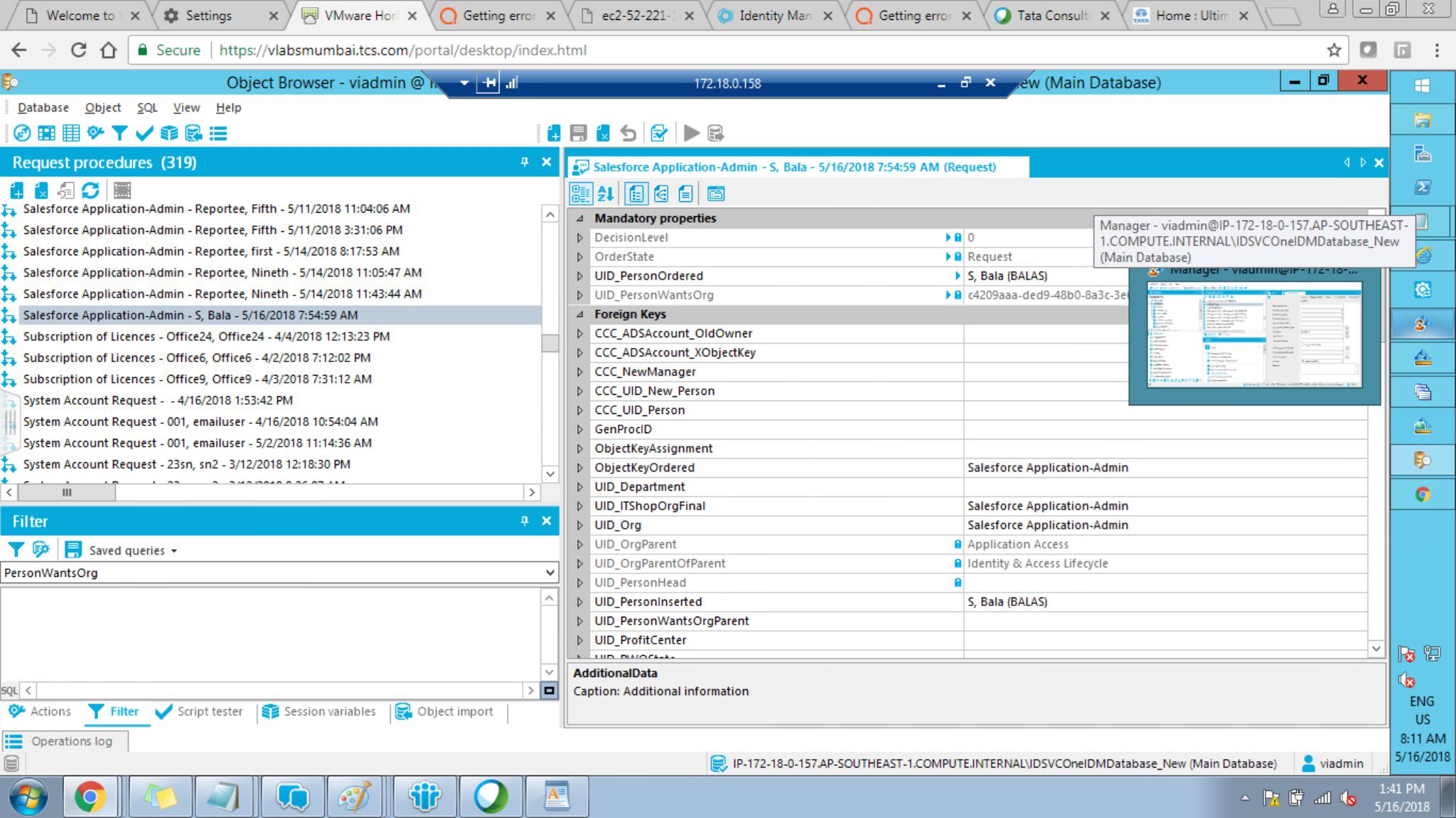Select Subscription of Licences - Office6 row
Viewport: 1456px width, 818px height.
click(197, 358)
